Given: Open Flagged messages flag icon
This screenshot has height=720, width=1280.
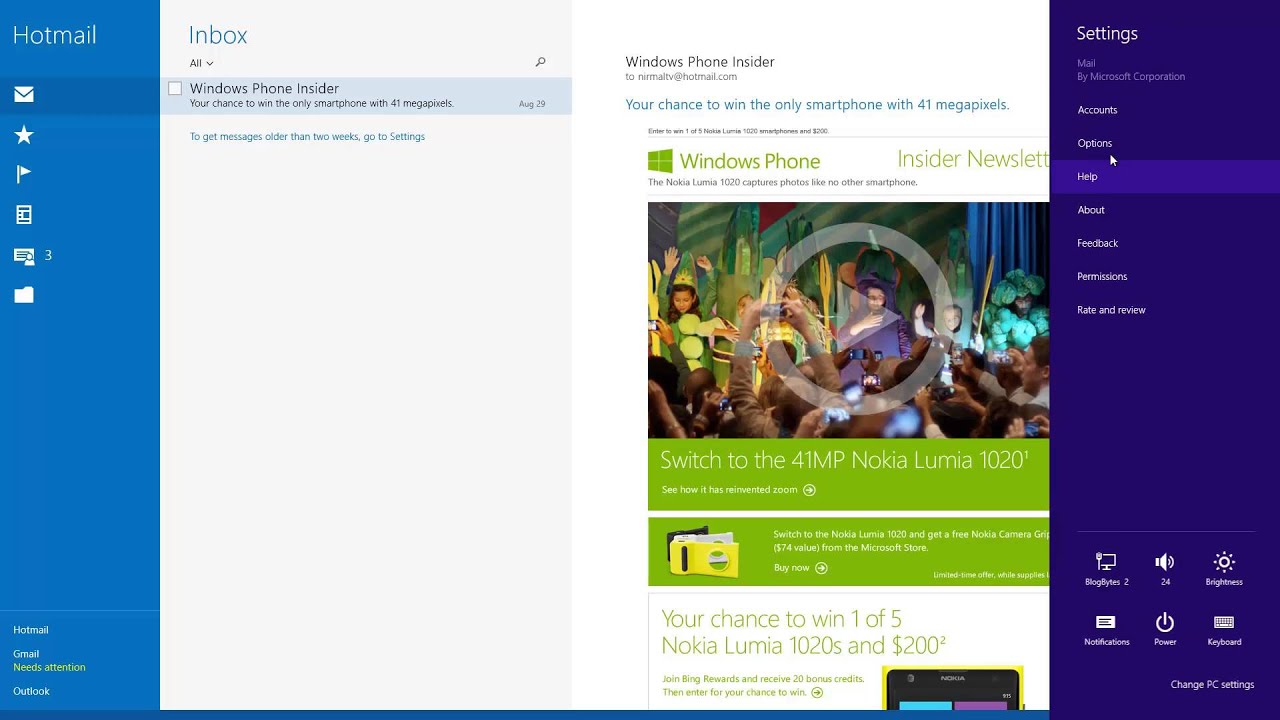Looking at the screenshot, I should tap(24, 174).
